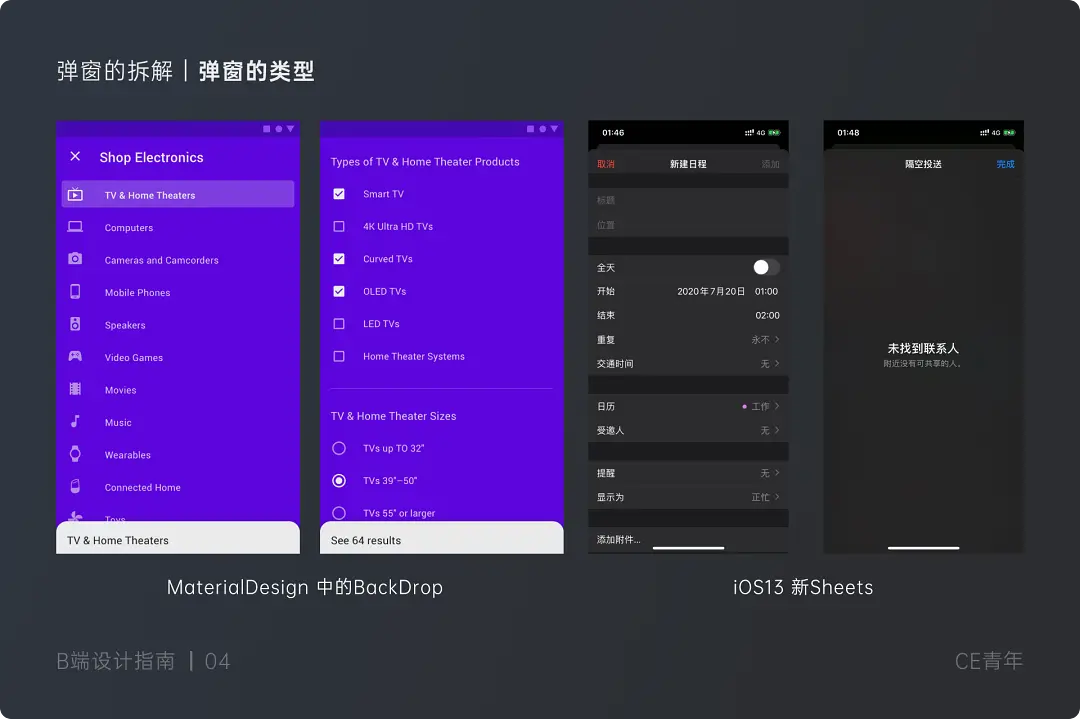Select the Wearables watch icon

pyautogui.click(x=74, y=455)
